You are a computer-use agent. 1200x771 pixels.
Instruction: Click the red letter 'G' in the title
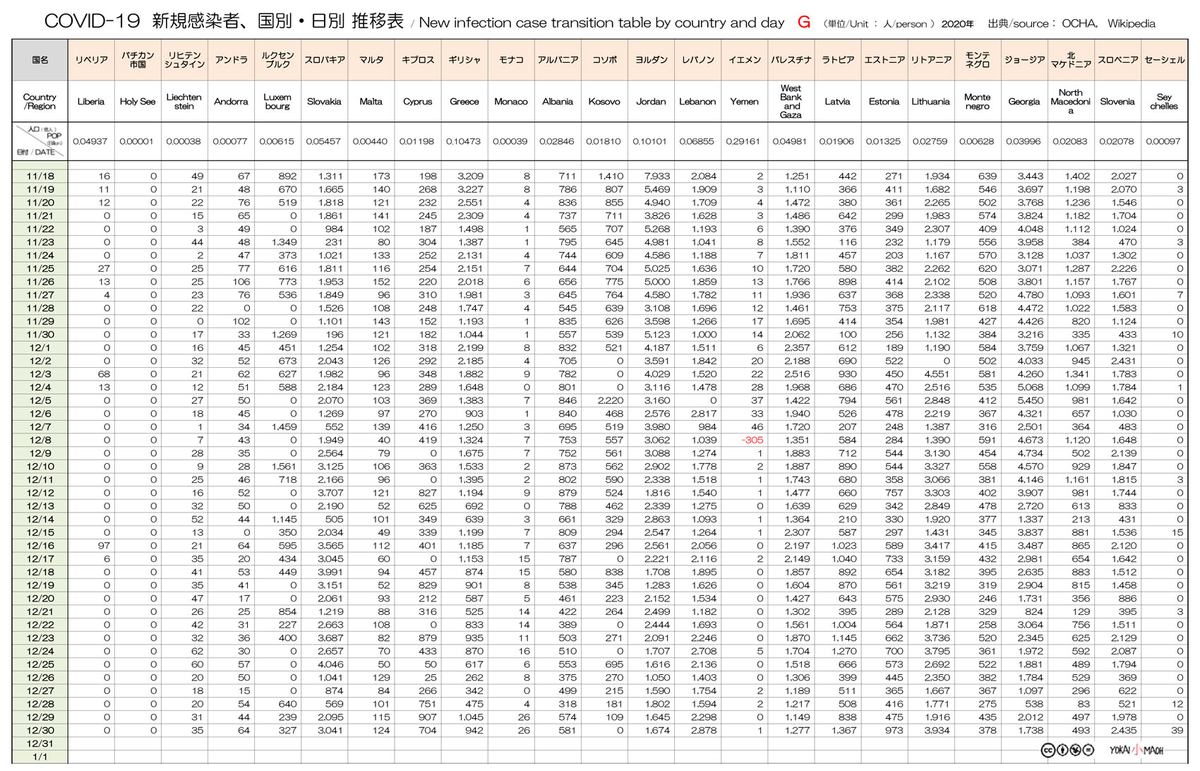(803, 21)
